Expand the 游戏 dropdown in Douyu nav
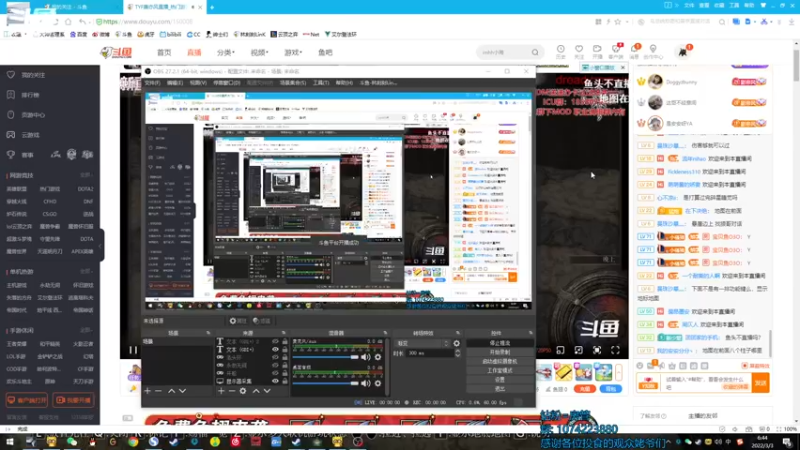 point(293,53)
